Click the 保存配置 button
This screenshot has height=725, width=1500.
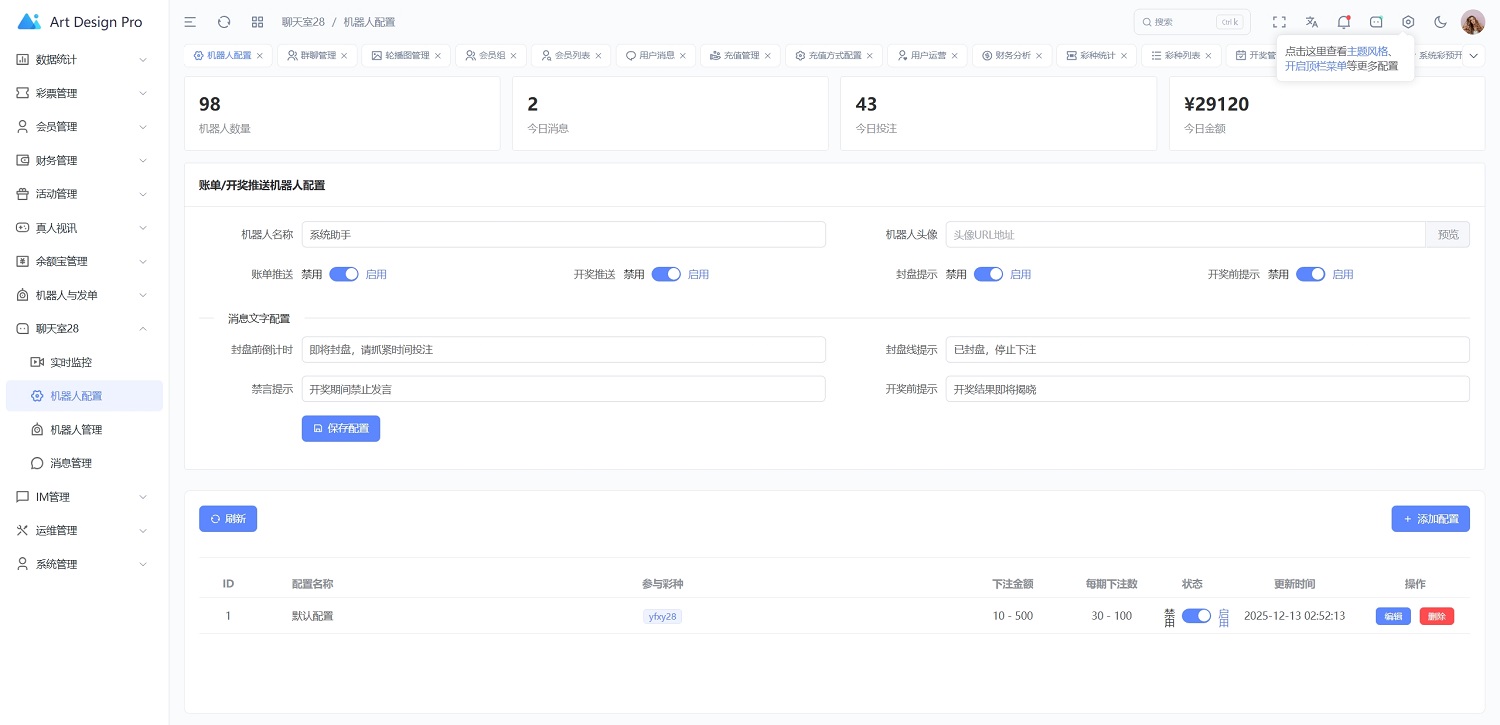(x=341, y=428)
